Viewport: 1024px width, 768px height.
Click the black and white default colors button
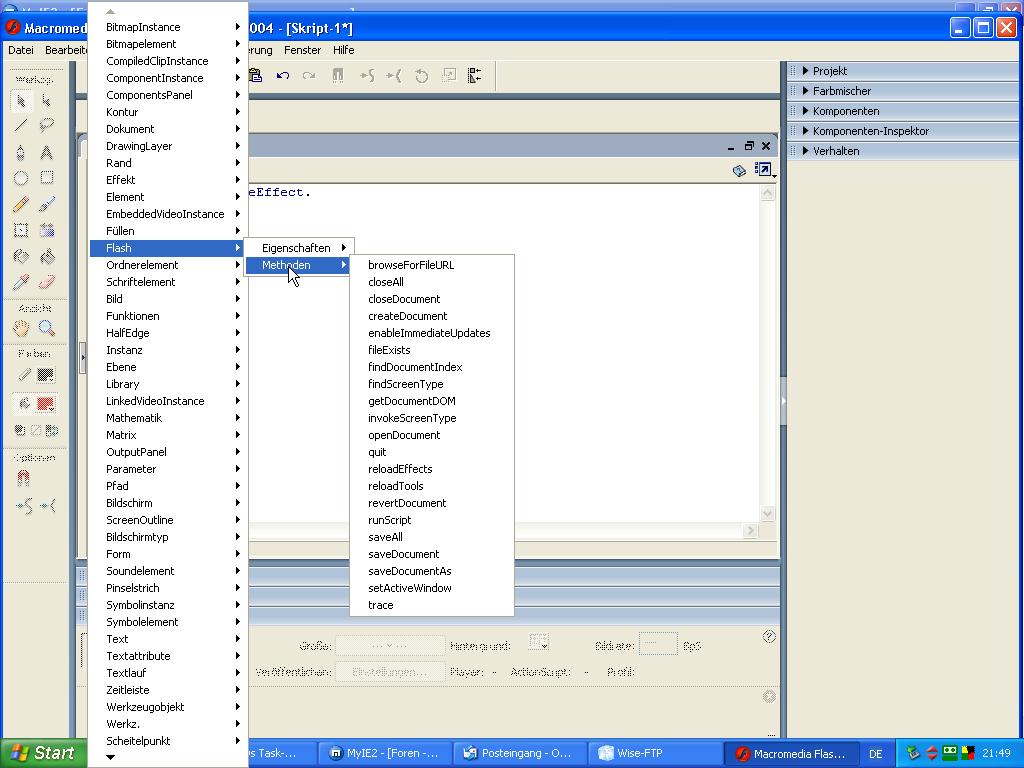tap(20, 430)
